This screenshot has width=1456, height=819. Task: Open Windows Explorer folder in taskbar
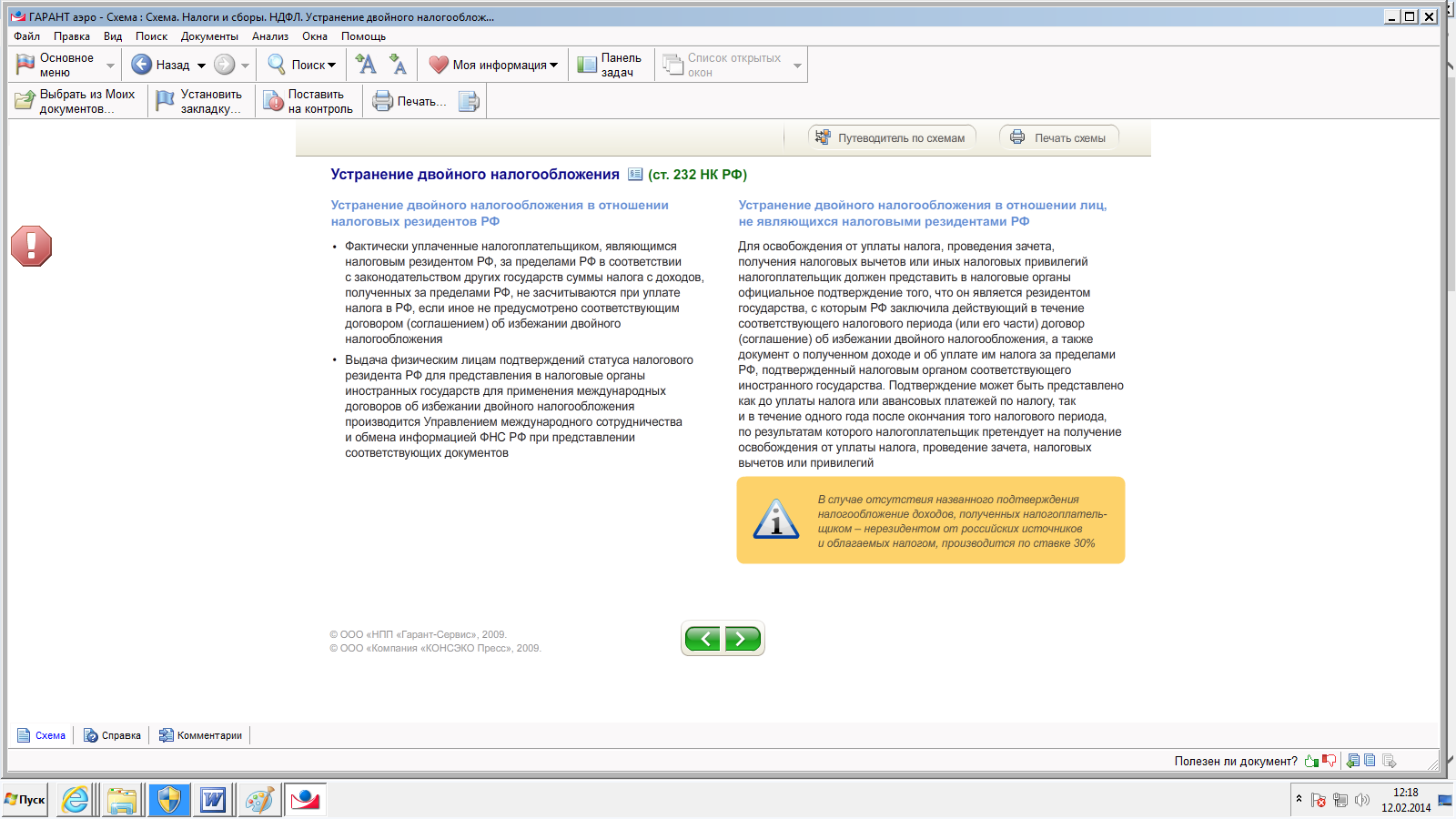click(122, 800)
